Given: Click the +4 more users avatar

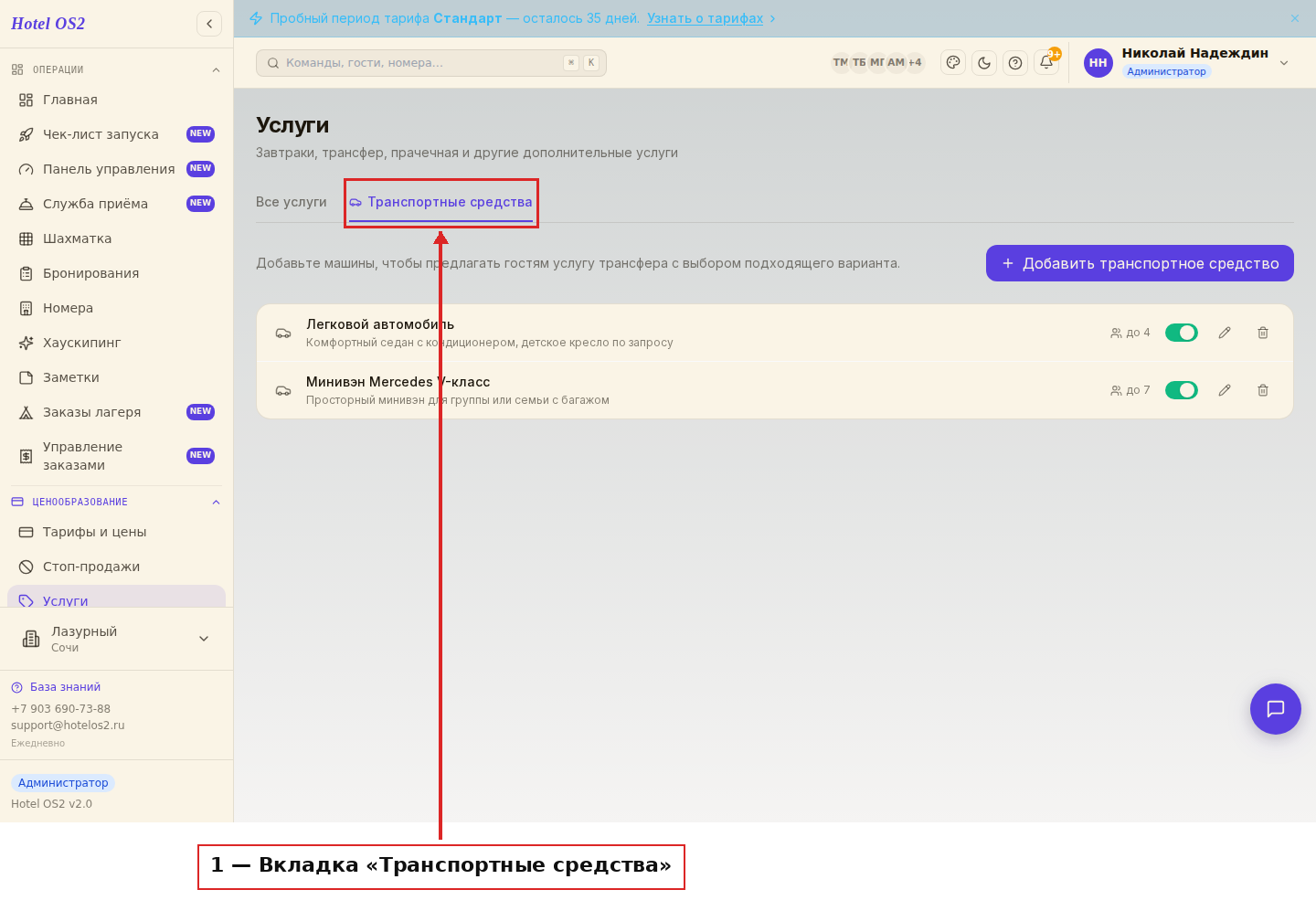Looking at the screenshot, I should click(x=915, y=63).
